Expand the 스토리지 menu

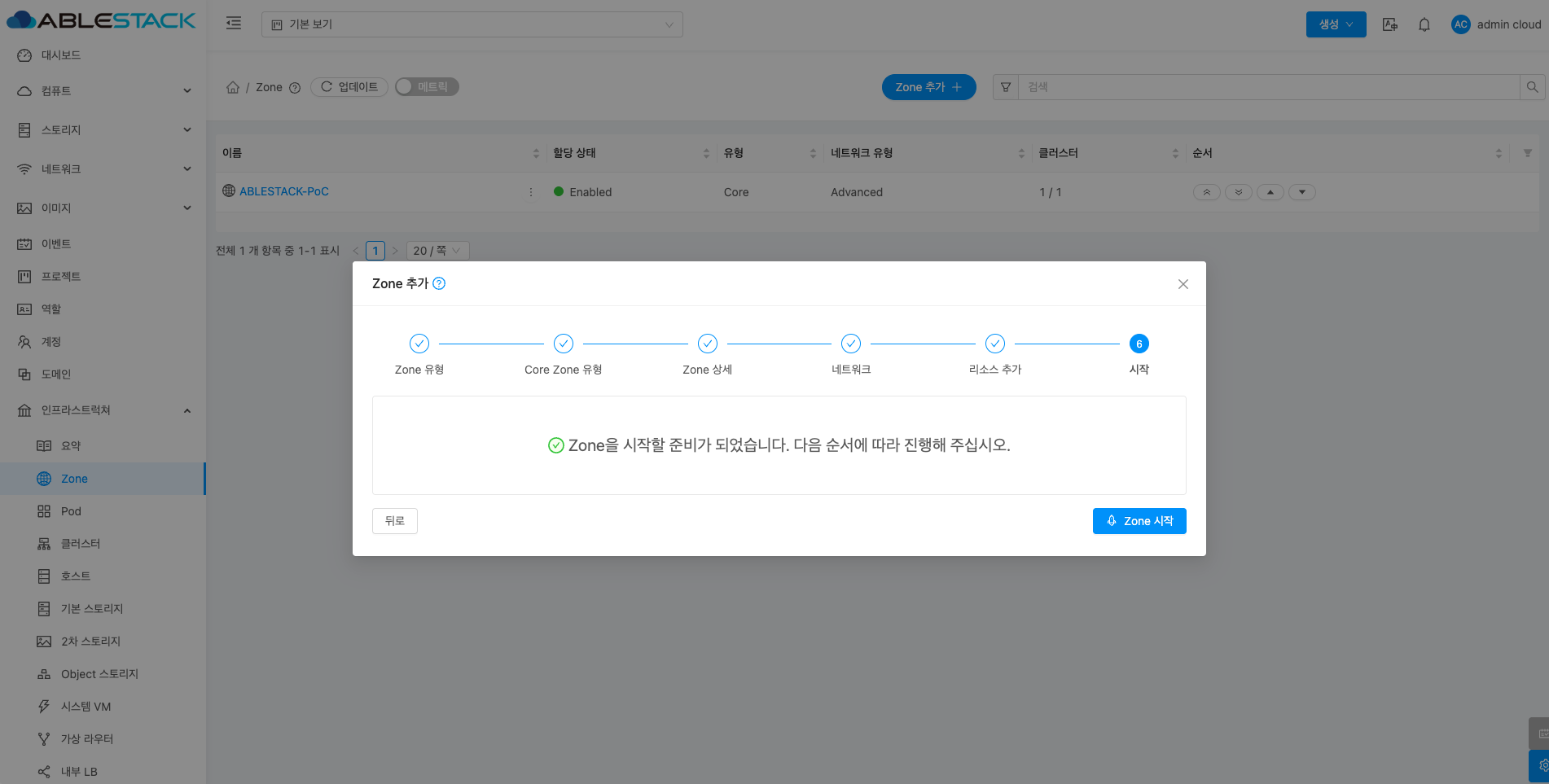(103, 130)
